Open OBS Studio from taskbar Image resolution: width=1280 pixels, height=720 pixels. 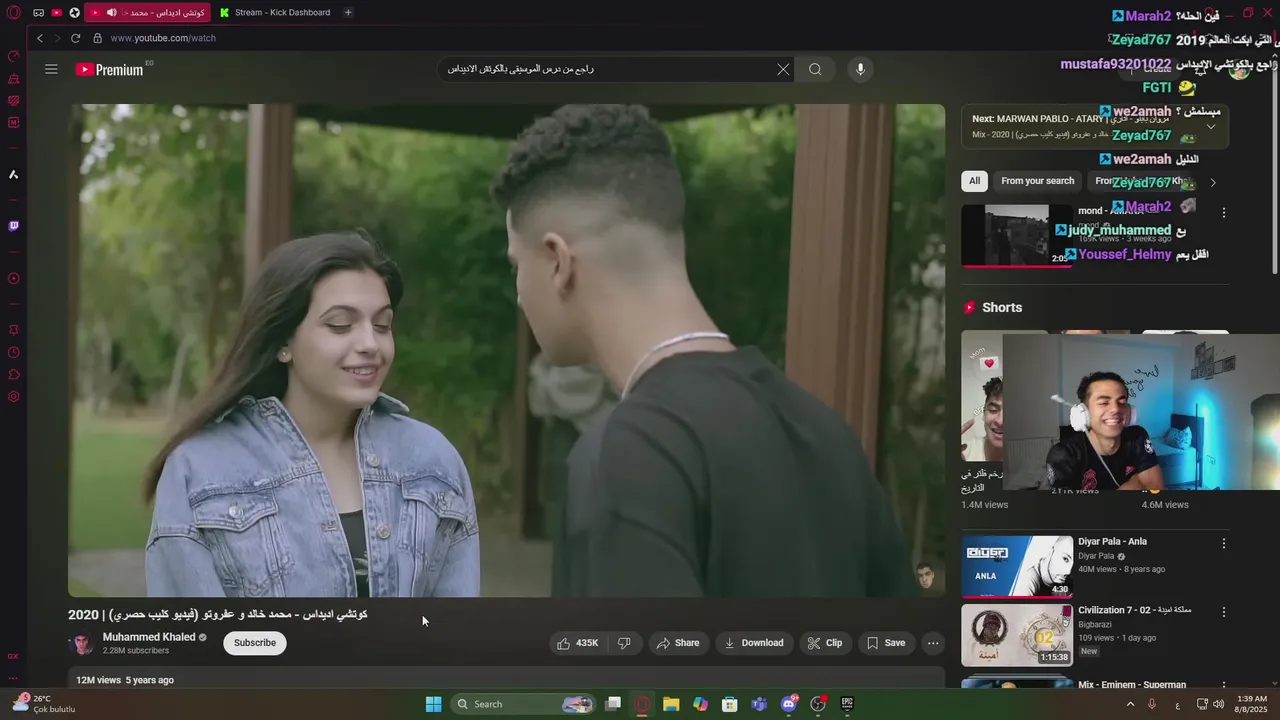[818, 704]
